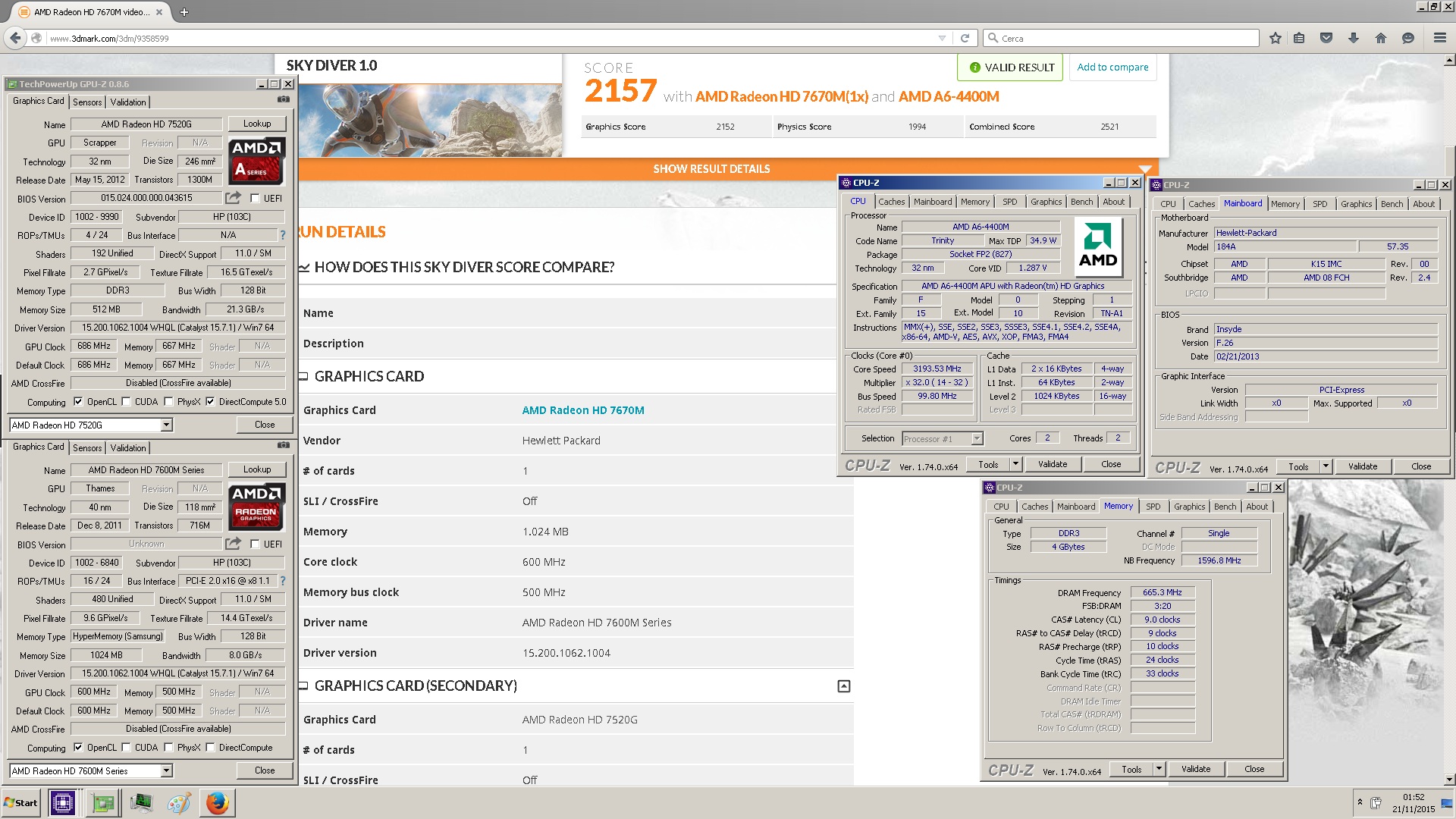
Task: Open the Firefox hamburger menu
Action: (1440, 38)
